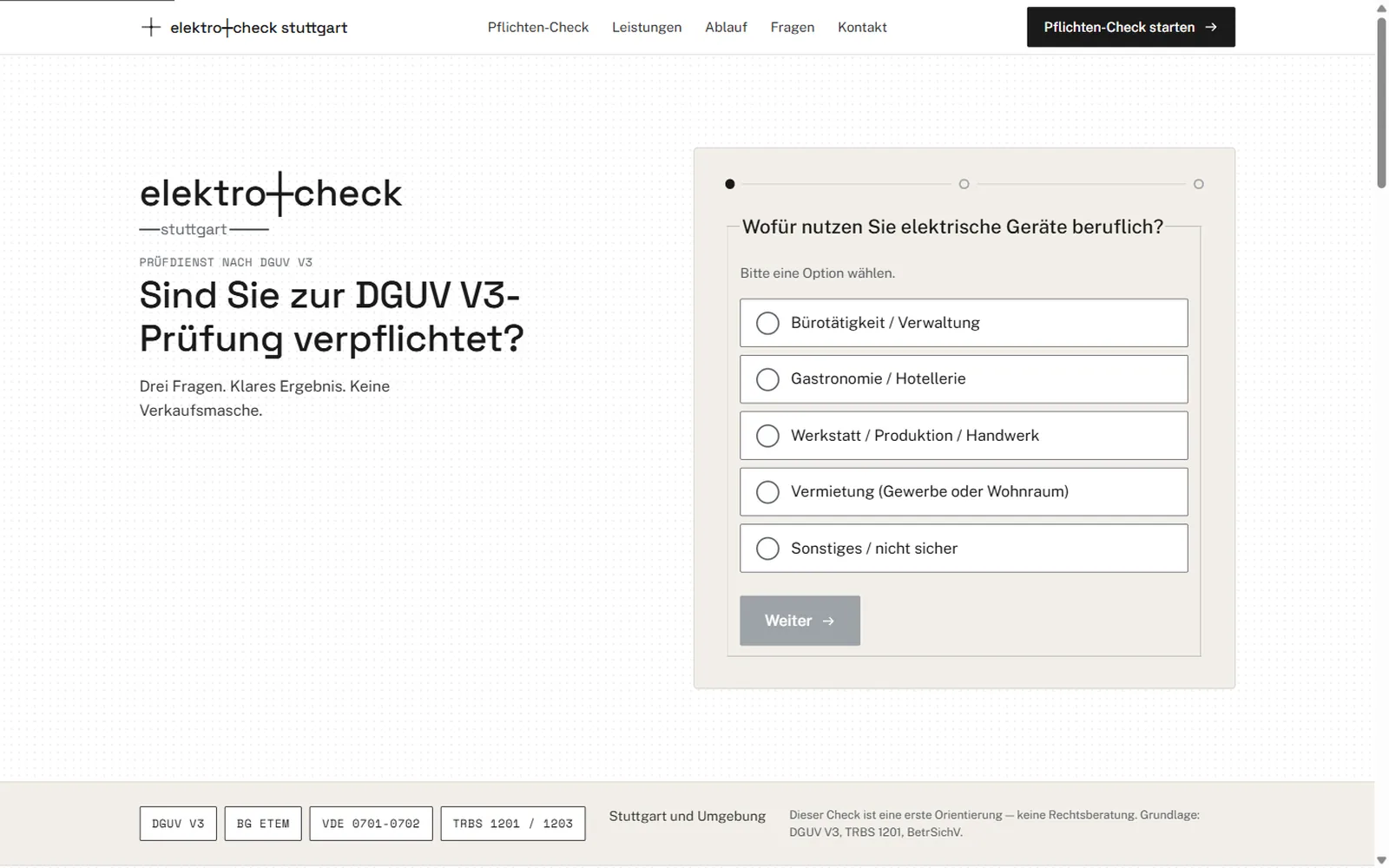Open the elektro+check stuttgart home link
The height and width of the screenshot is (868, 1389).
244,27
